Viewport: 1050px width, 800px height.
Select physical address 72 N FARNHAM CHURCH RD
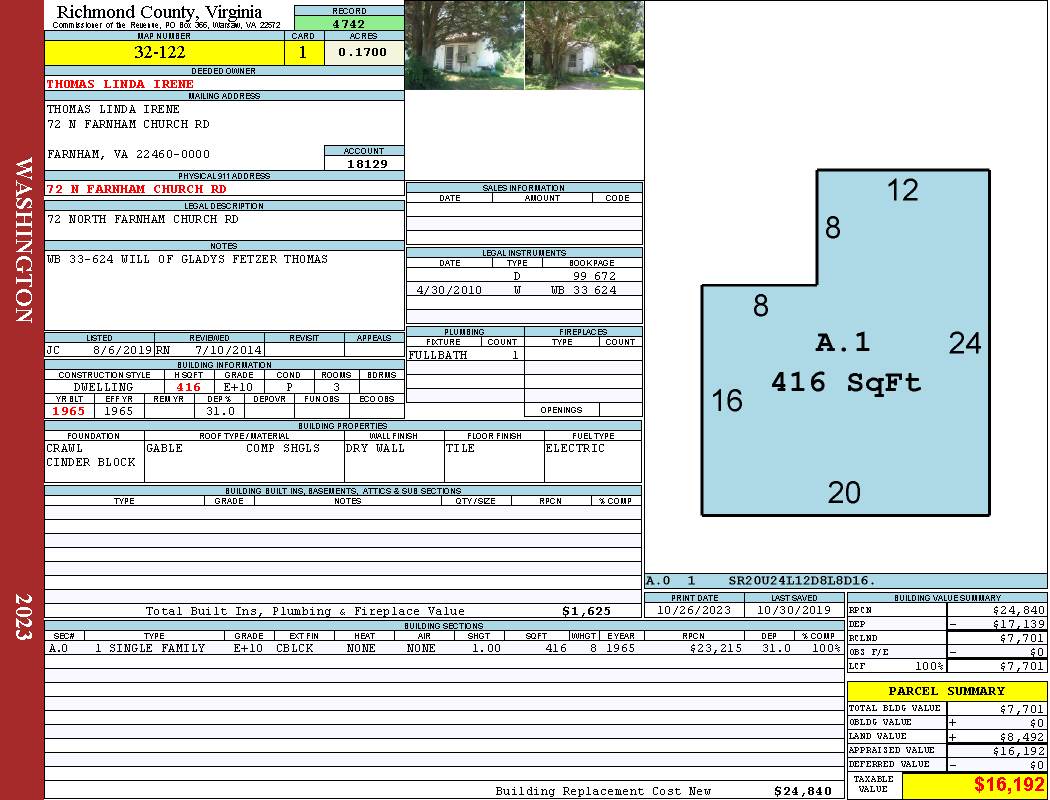(137, 189)
